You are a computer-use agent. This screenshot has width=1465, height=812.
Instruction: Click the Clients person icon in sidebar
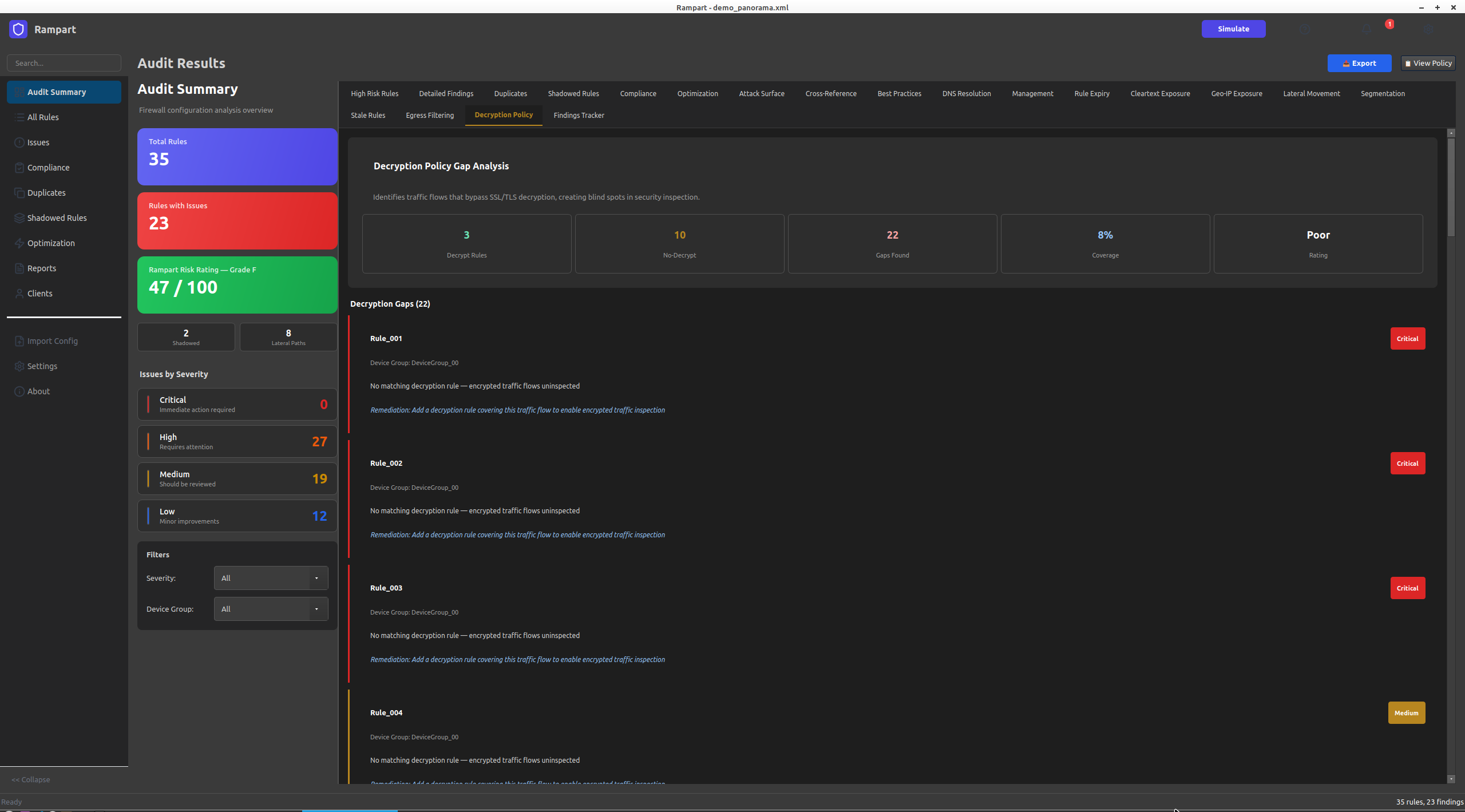[19, 294]
